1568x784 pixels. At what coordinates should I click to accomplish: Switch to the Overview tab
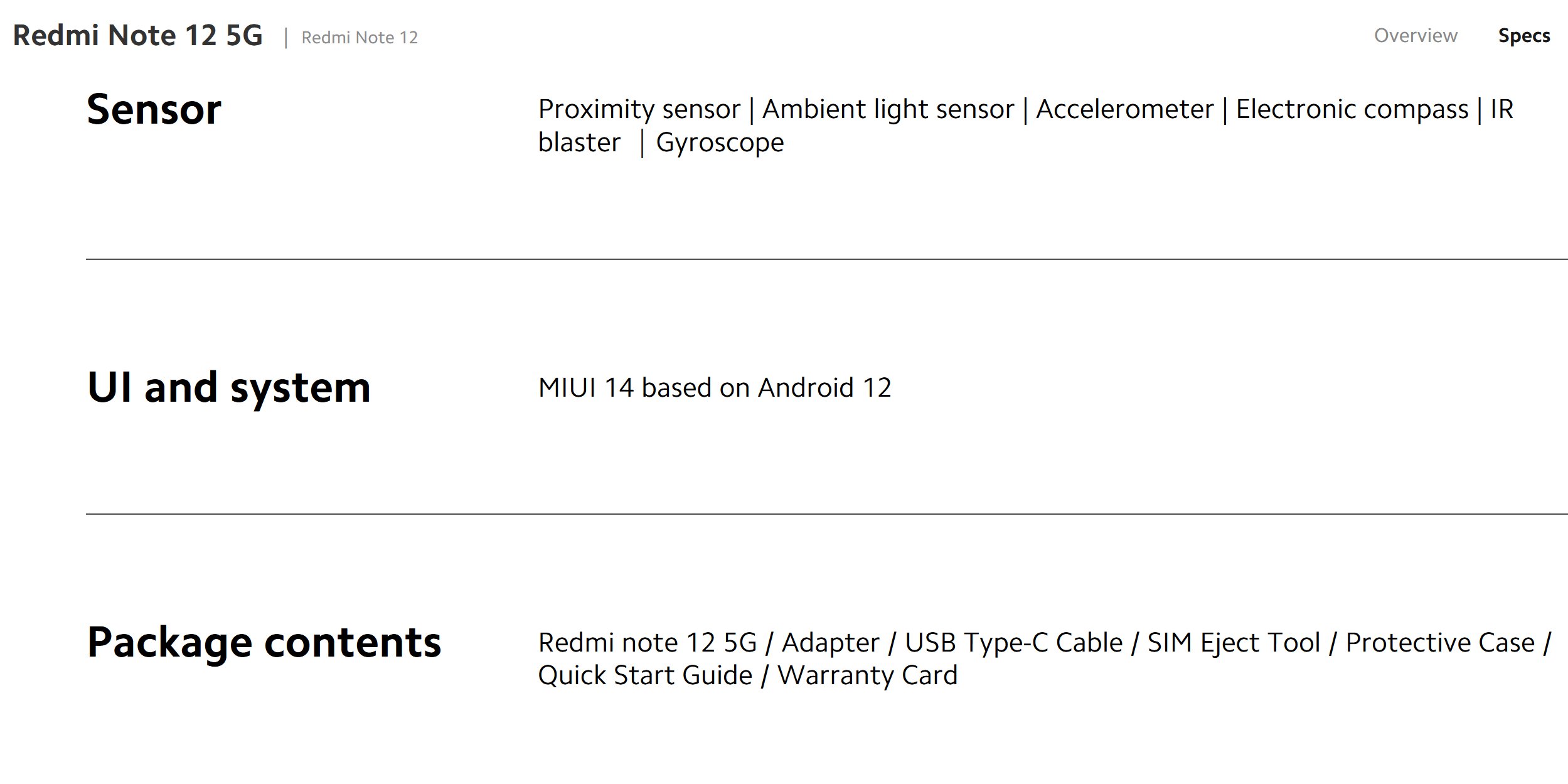pyautogui.click(x=1416, y=35)
